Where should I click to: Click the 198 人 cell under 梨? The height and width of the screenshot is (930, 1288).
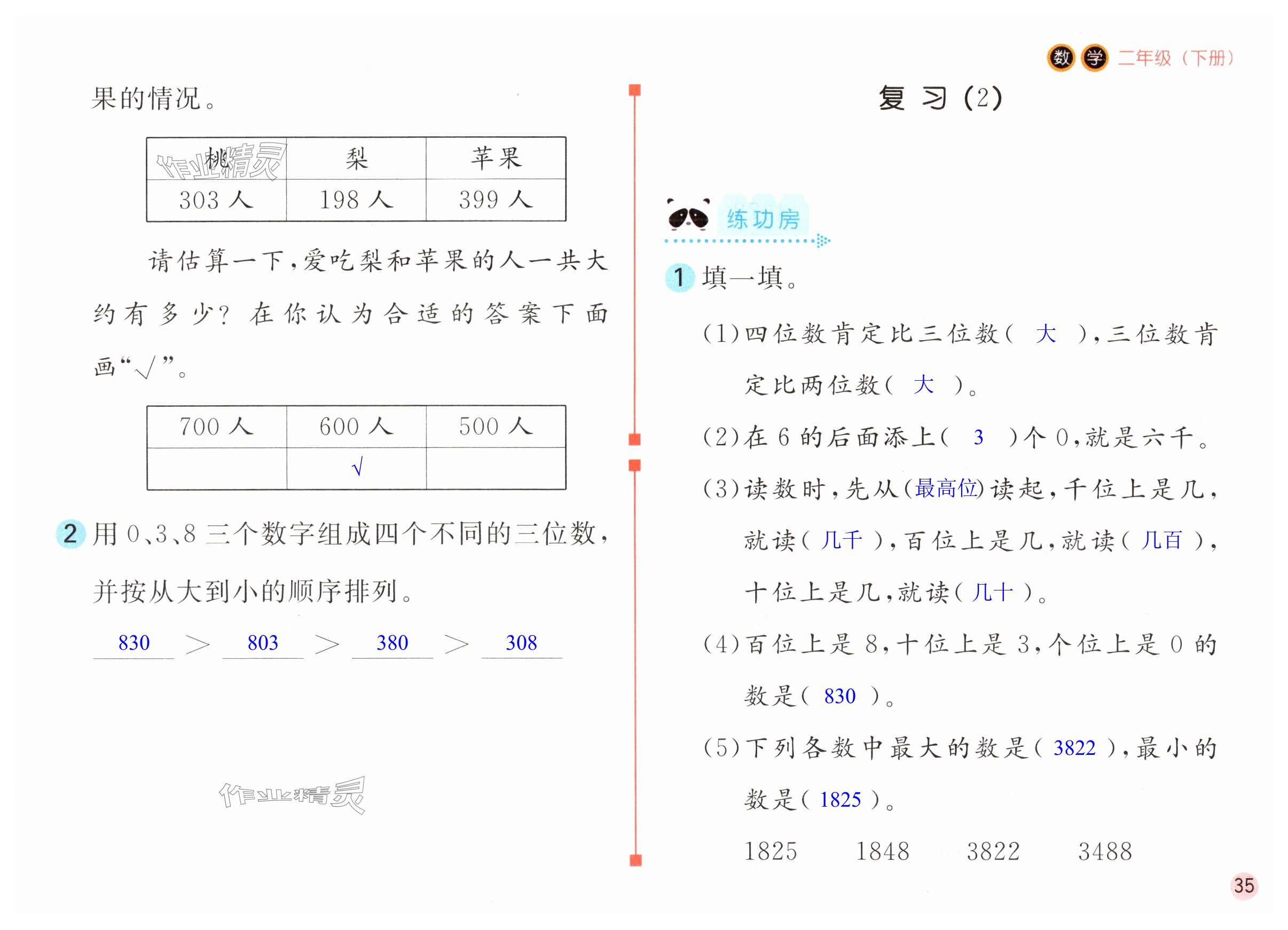pos(356,200)
